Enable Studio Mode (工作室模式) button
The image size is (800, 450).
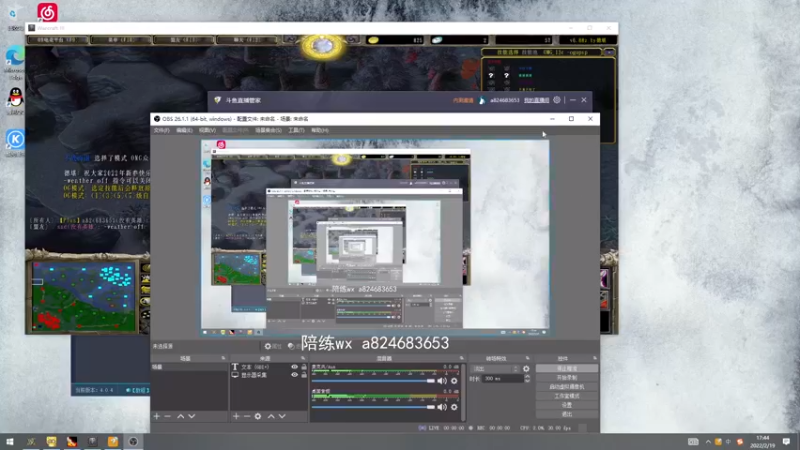567,396
